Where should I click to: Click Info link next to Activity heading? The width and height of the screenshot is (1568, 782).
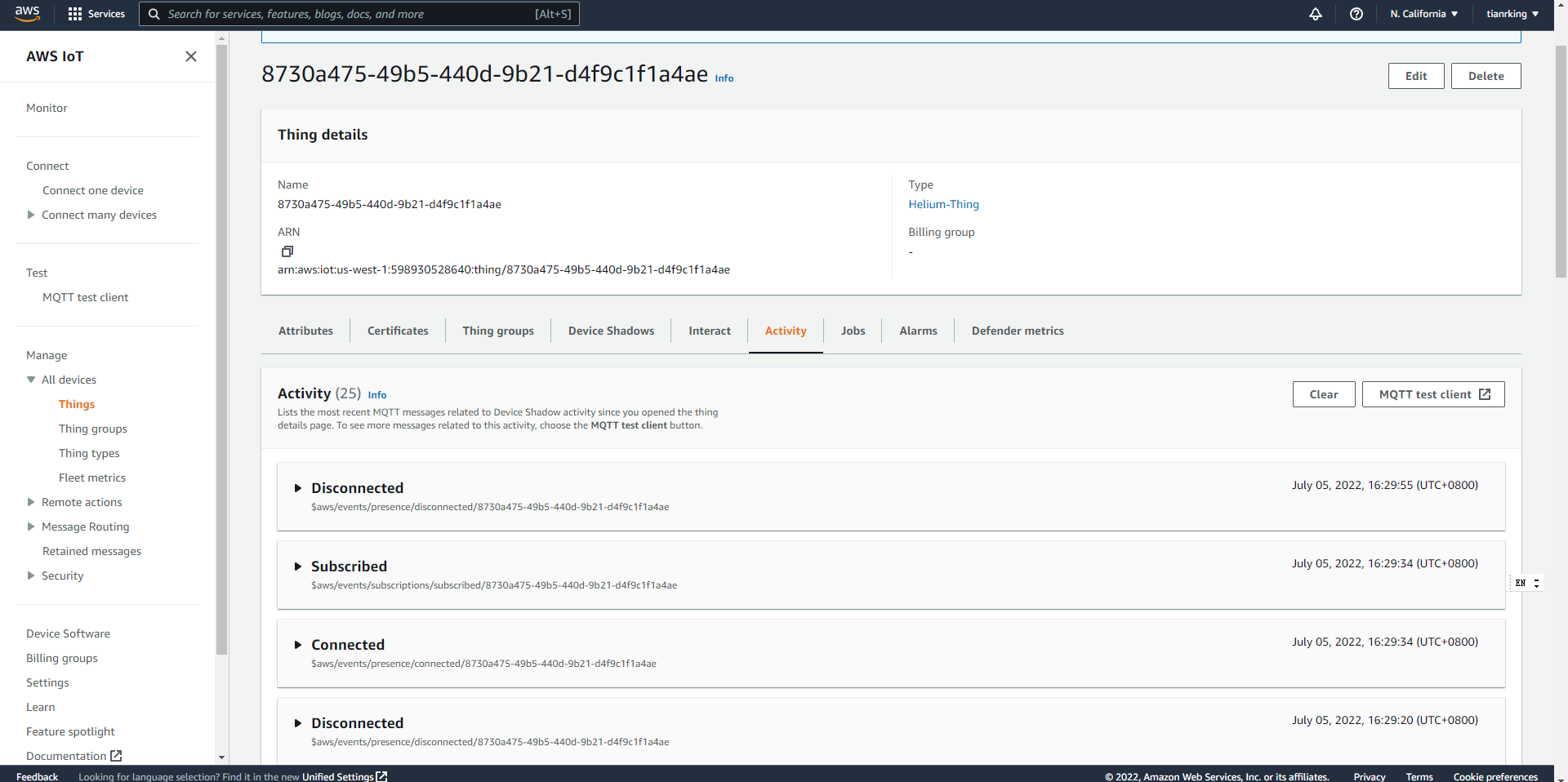coord(377,395)
